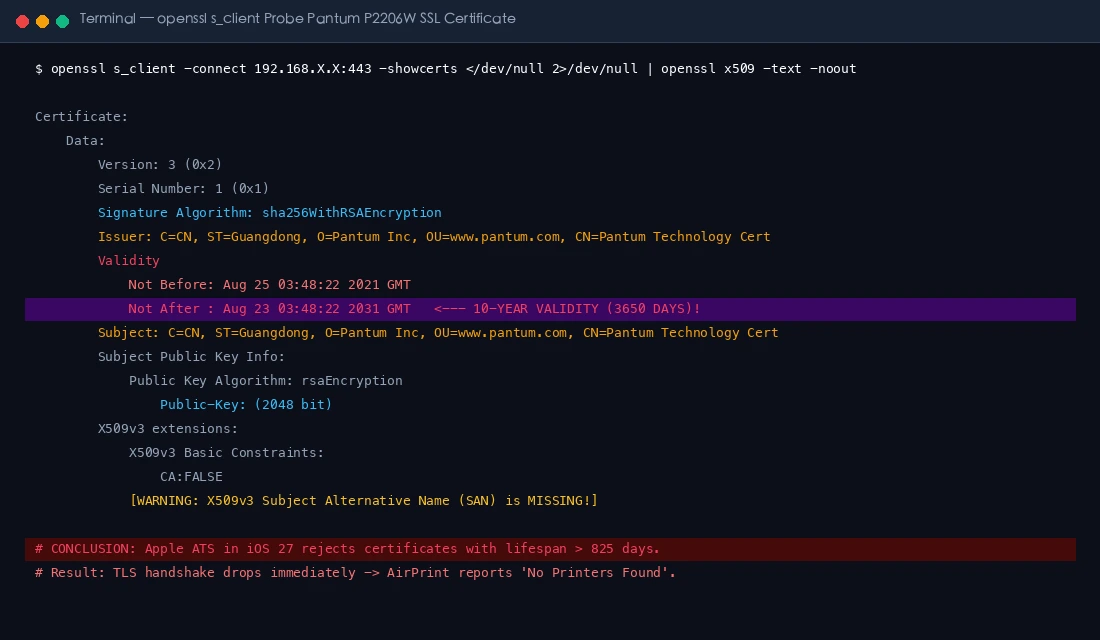Screen dimensions: 1100x640
Task: Click the red 'Validity' heading
Action: pyautogui.click(x=128, y=260)
